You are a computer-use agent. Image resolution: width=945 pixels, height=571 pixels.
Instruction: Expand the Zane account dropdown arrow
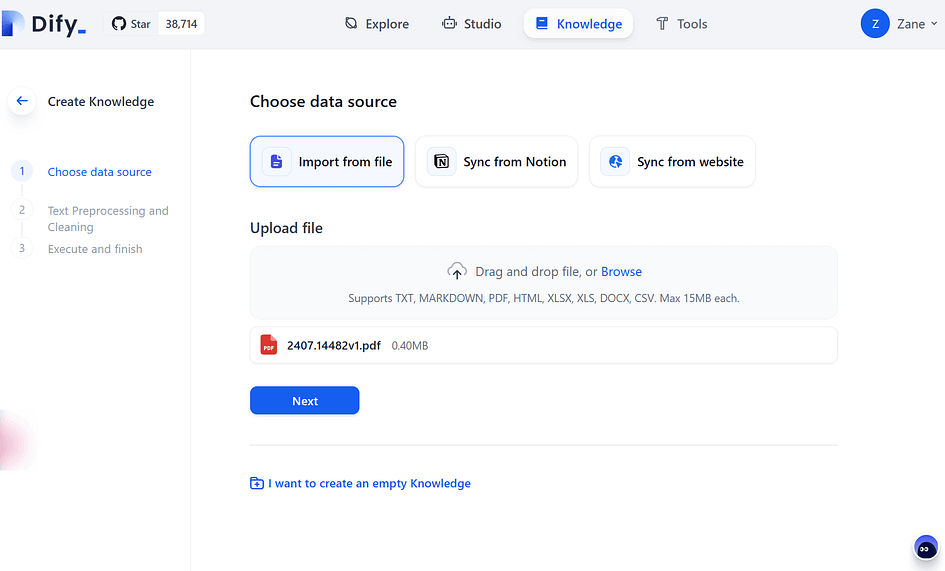pyautogui.click(x=934, y=24)
